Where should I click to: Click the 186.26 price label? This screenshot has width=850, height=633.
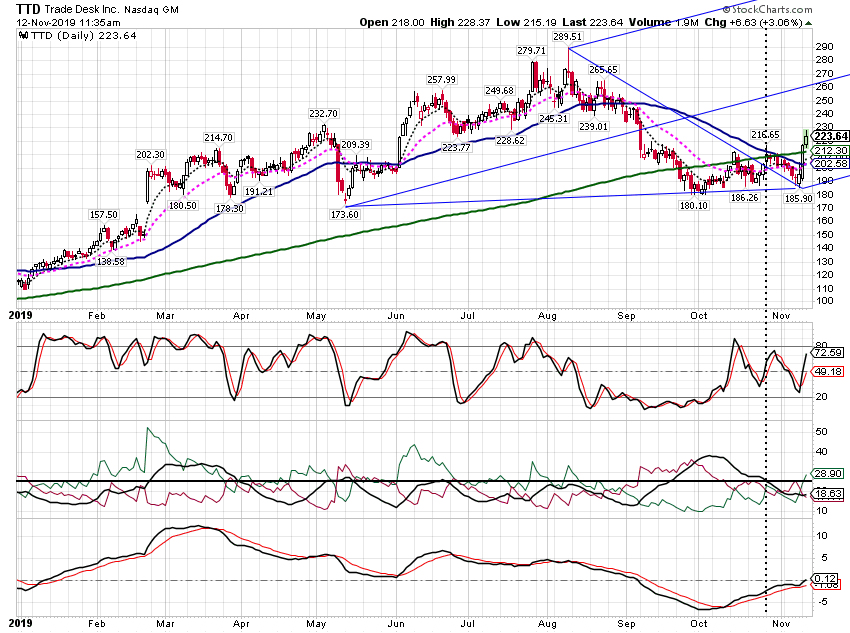coord(744,198)
